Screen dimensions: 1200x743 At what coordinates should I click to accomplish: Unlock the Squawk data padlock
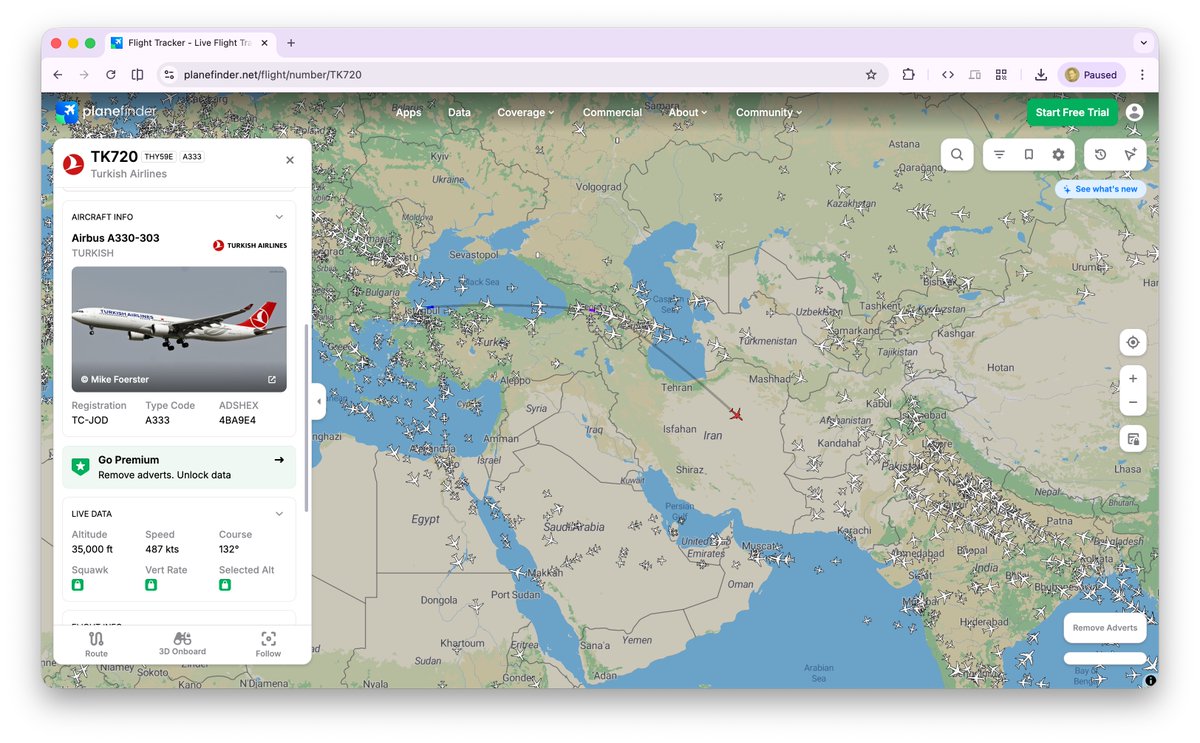click(77, 584)
